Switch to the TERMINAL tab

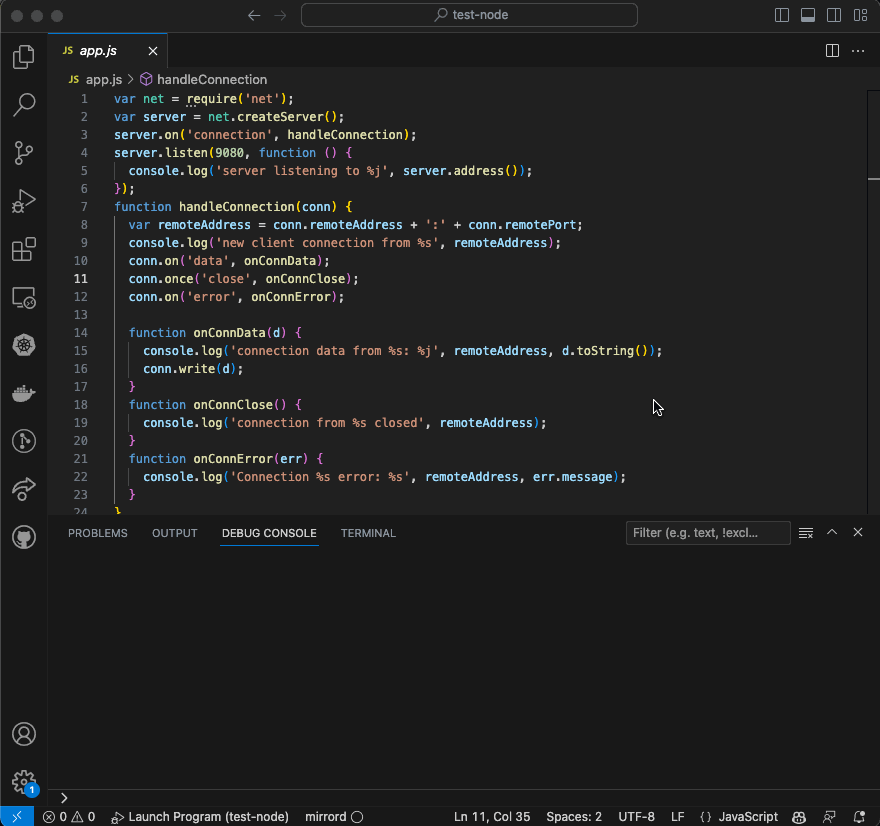tap(368, 533)
